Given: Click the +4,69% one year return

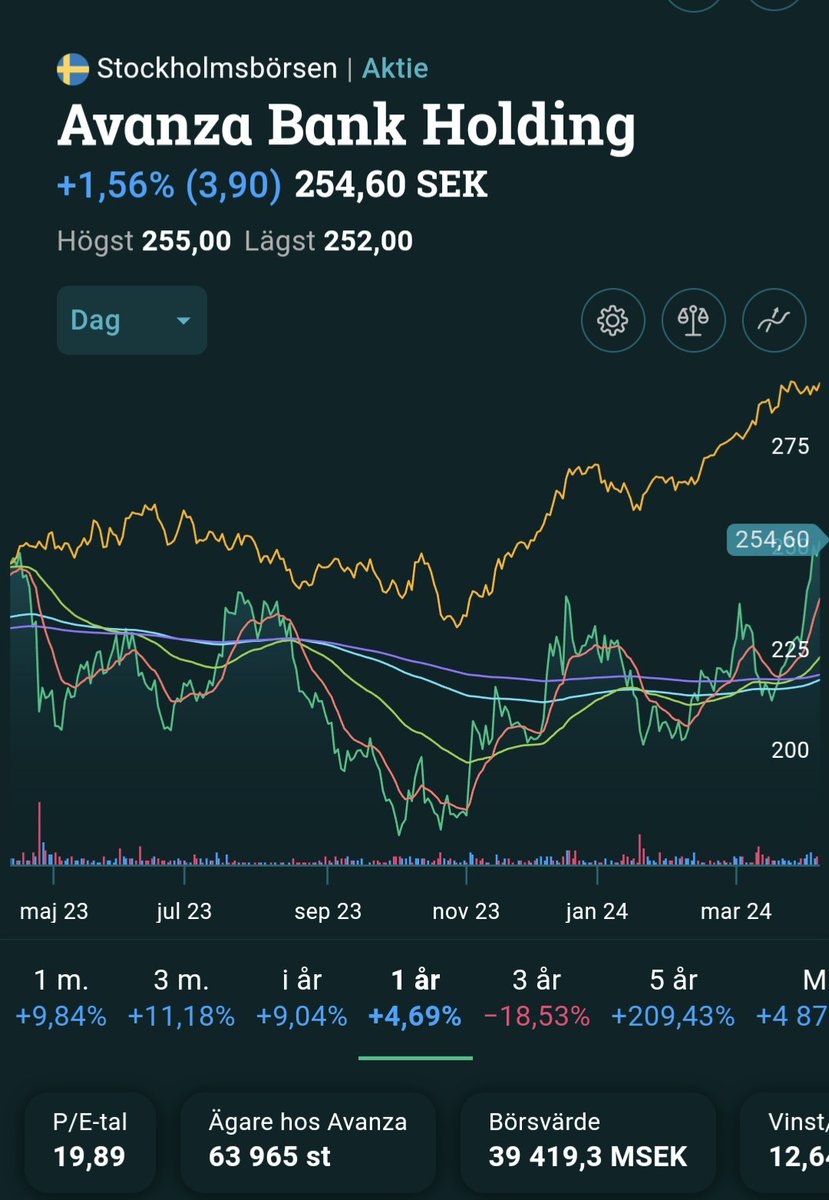Looking at the screenshot, I should (x=415, y=1017).
